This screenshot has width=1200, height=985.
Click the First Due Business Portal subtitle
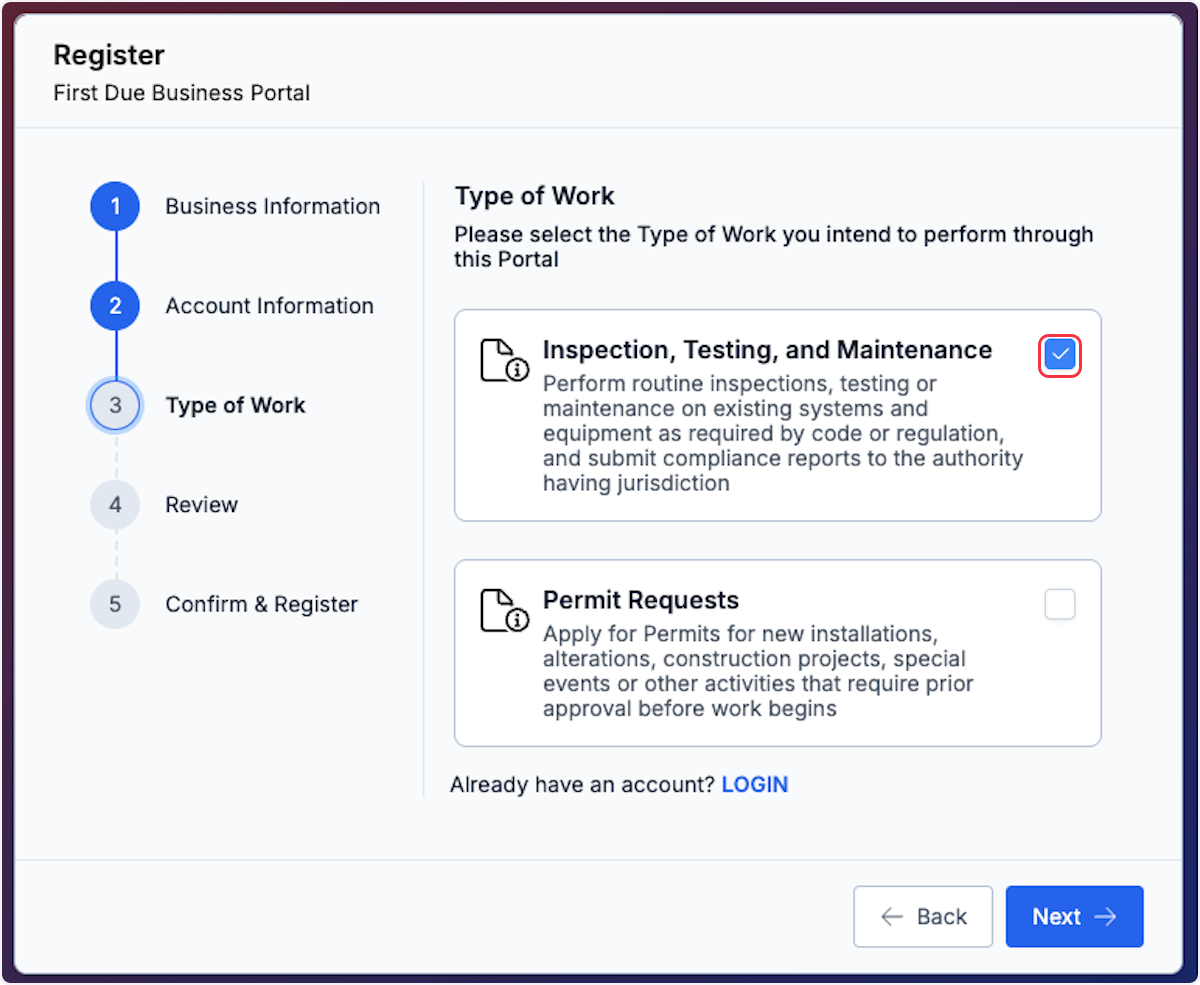coord(182,93)
